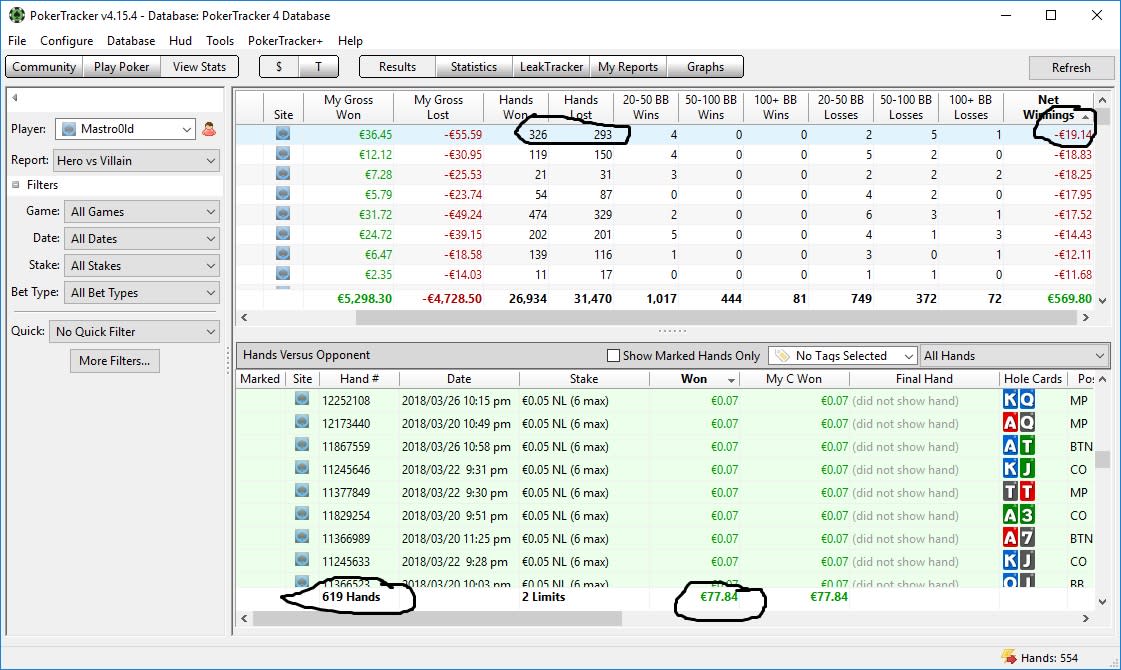Click the TT hole cards for hand 11377849

pos(1019,492)
